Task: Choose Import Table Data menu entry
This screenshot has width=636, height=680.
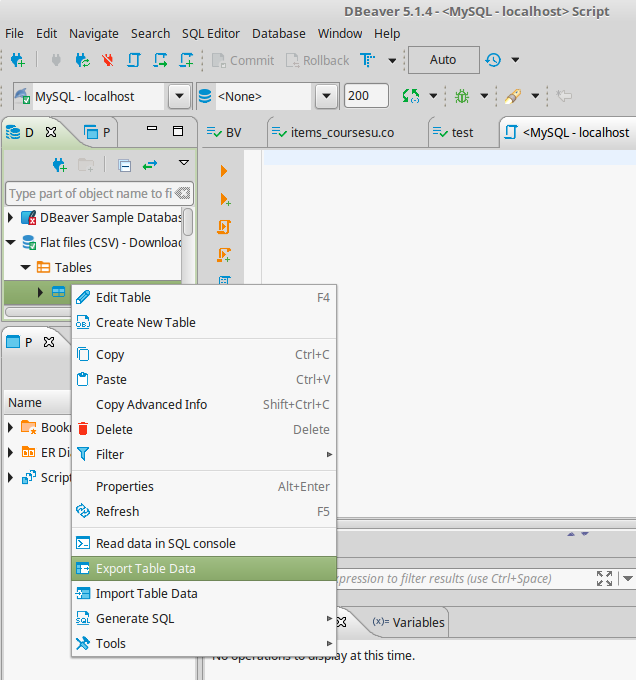Action: click(x=204, y=594)
